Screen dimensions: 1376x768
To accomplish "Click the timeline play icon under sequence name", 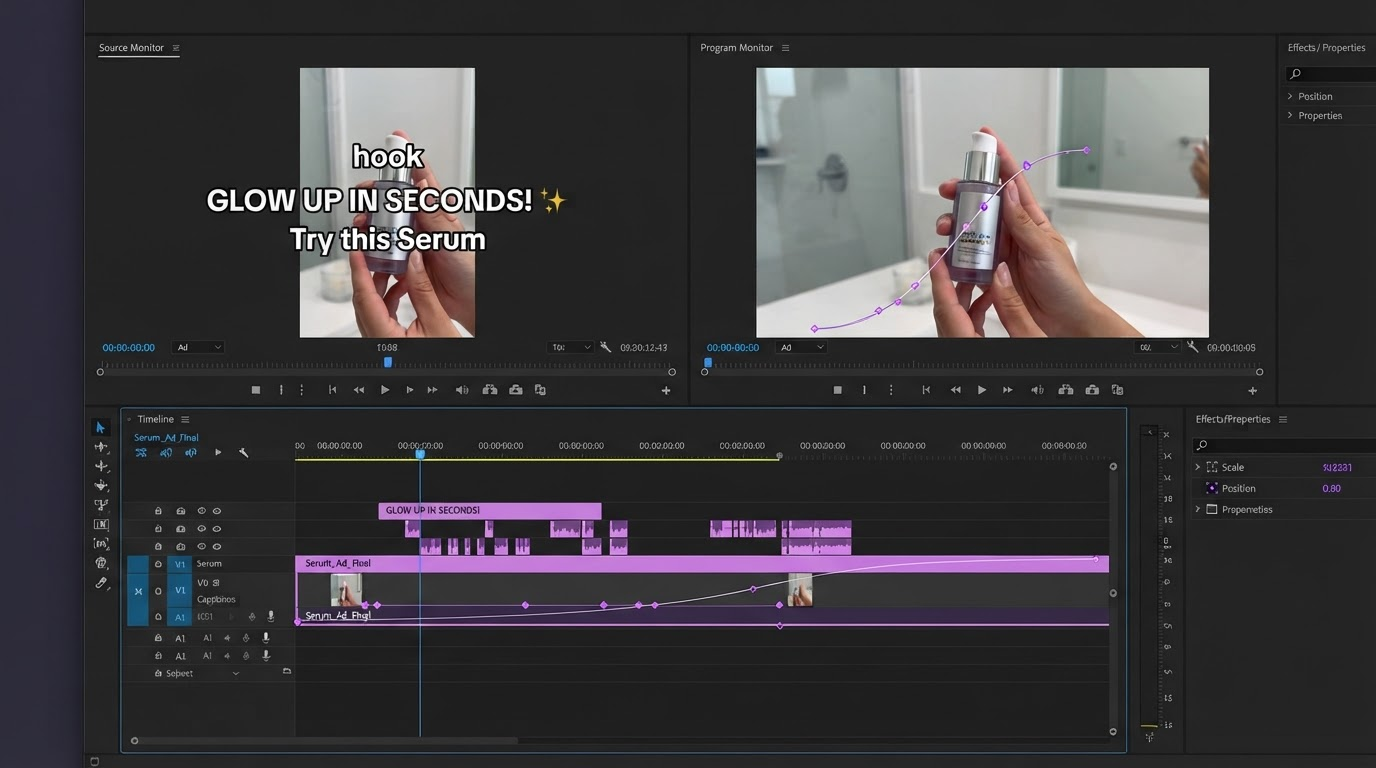I will (x=218, y=453).
